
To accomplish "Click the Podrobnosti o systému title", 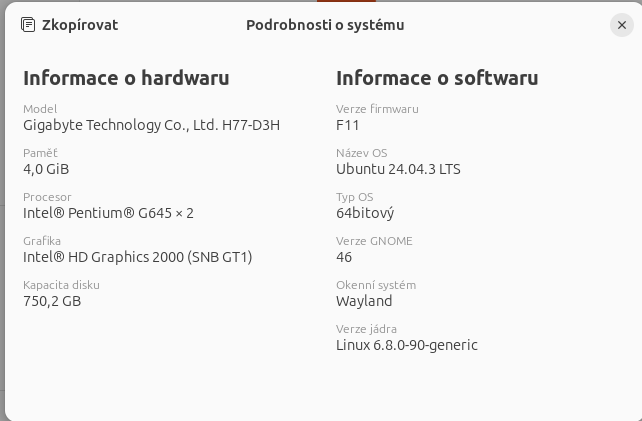I will pos(325,25).
